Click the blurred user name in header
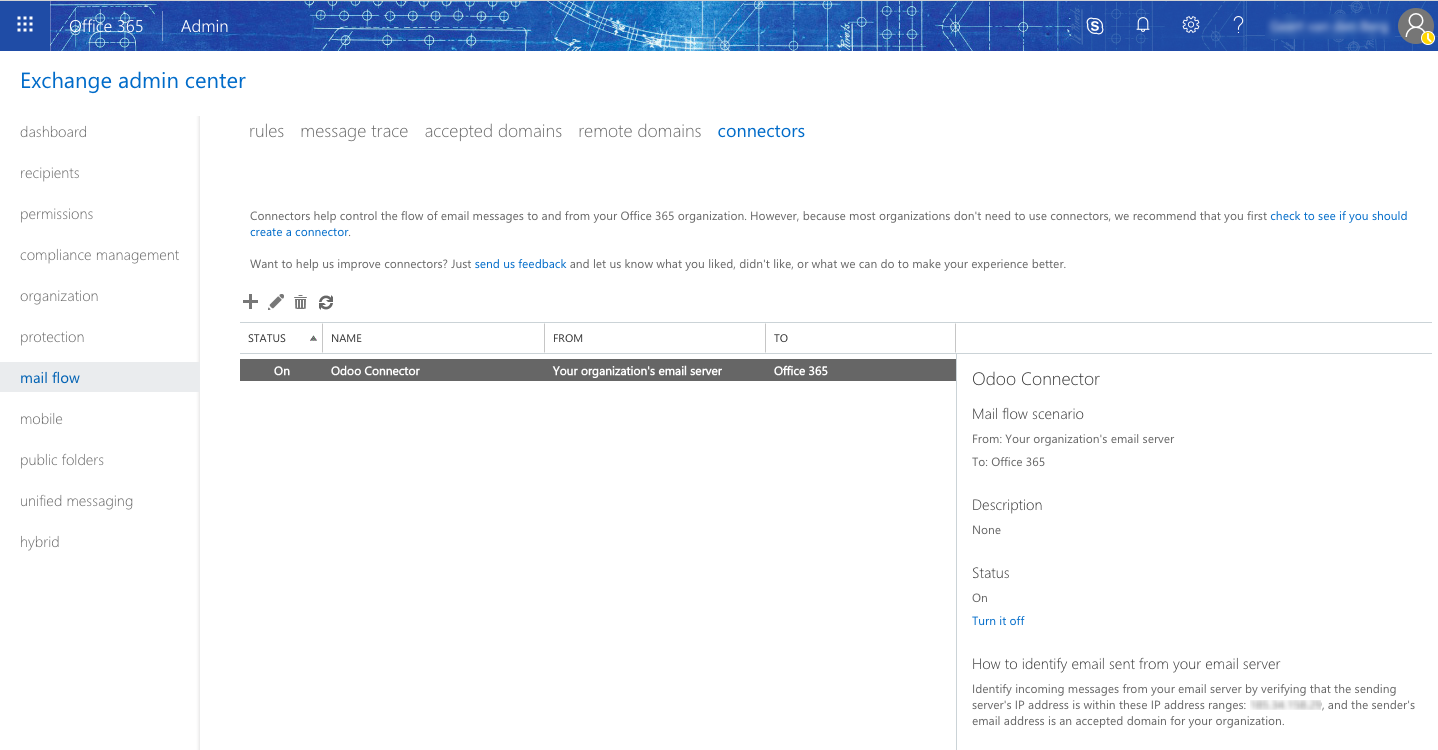Screen dimensions: 1438x750 point(1329,26)
